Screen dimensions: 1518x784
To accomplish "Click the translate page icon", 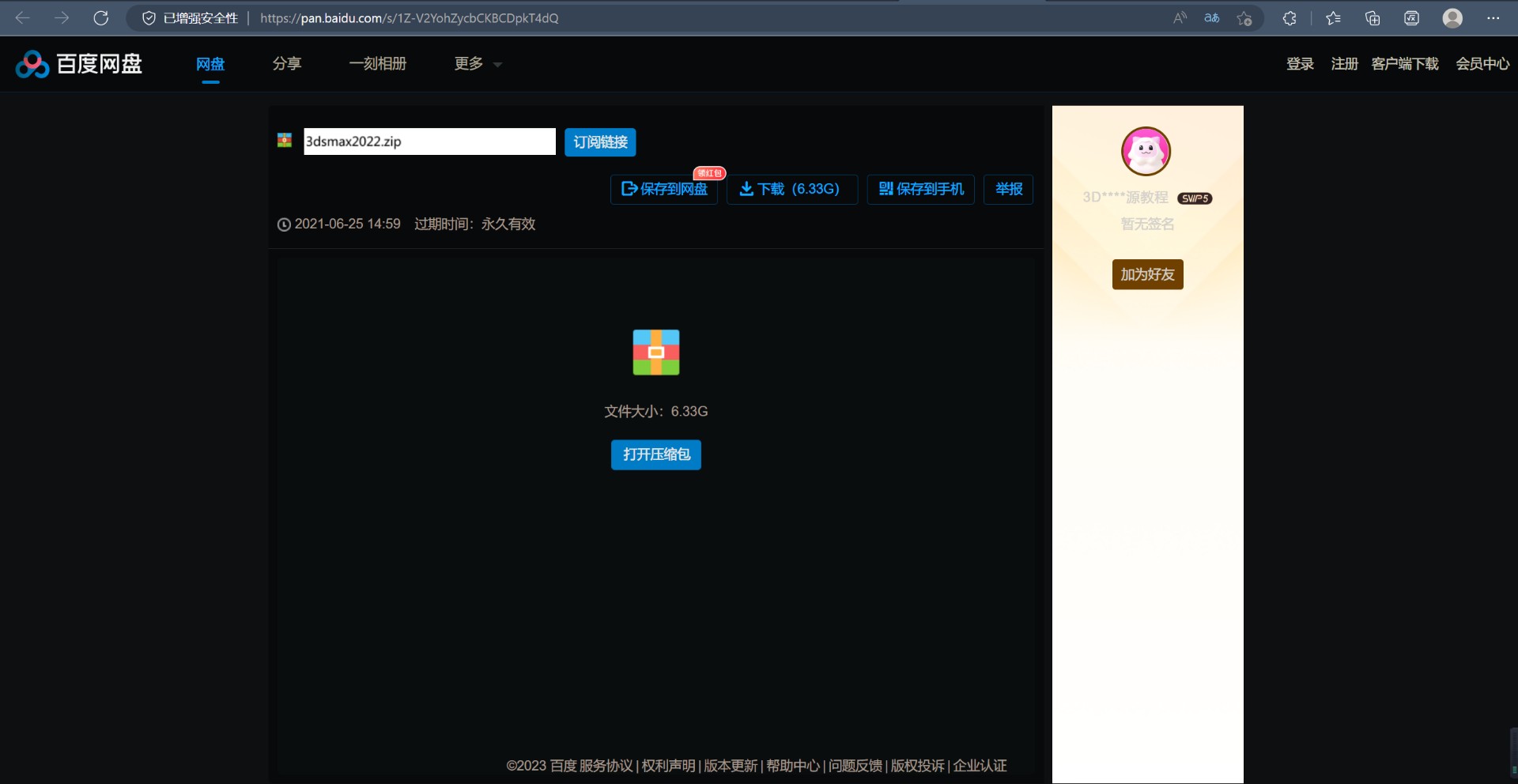I will click(x=1212, y=17).
